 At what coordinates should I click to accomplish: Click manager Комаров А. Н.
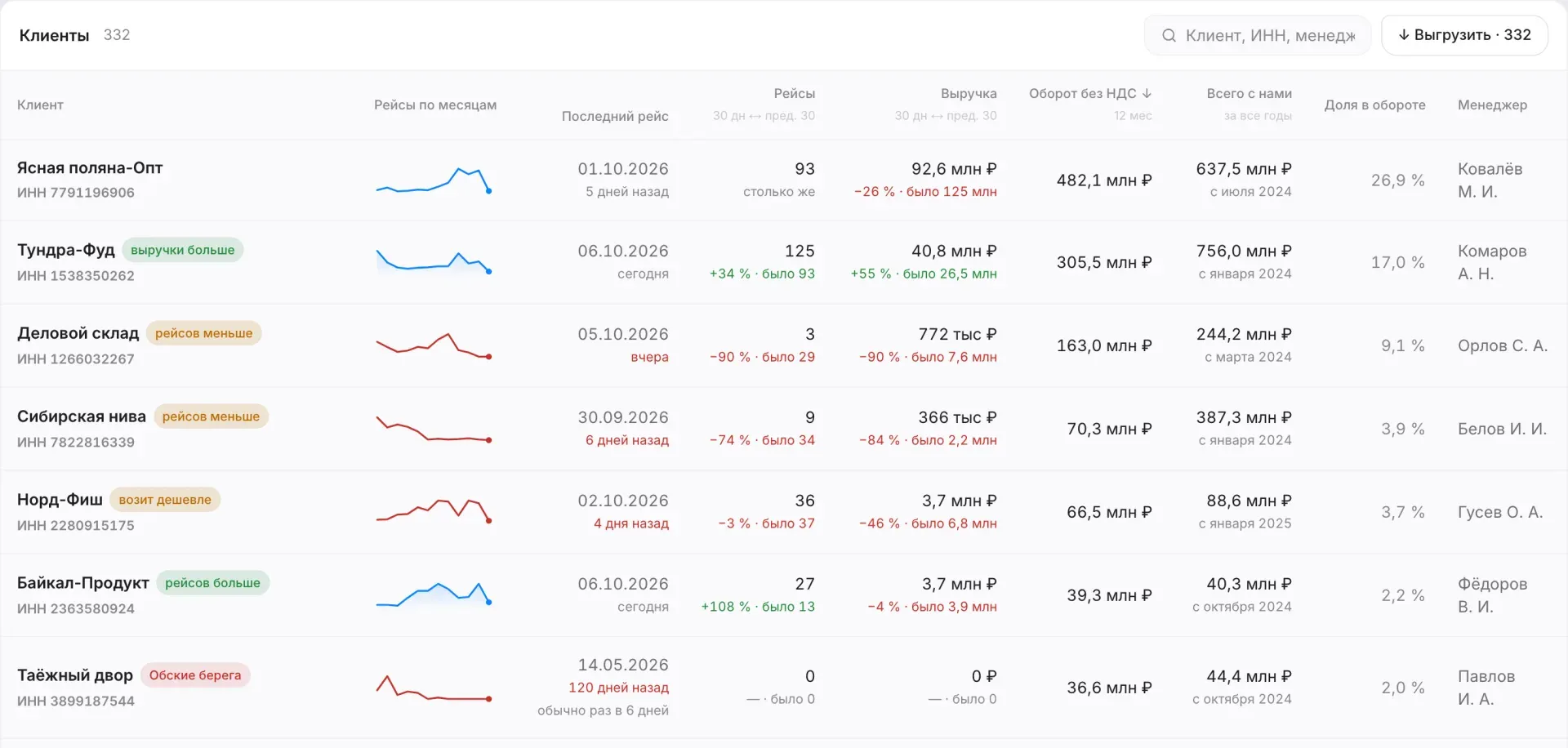(1492, 262)
